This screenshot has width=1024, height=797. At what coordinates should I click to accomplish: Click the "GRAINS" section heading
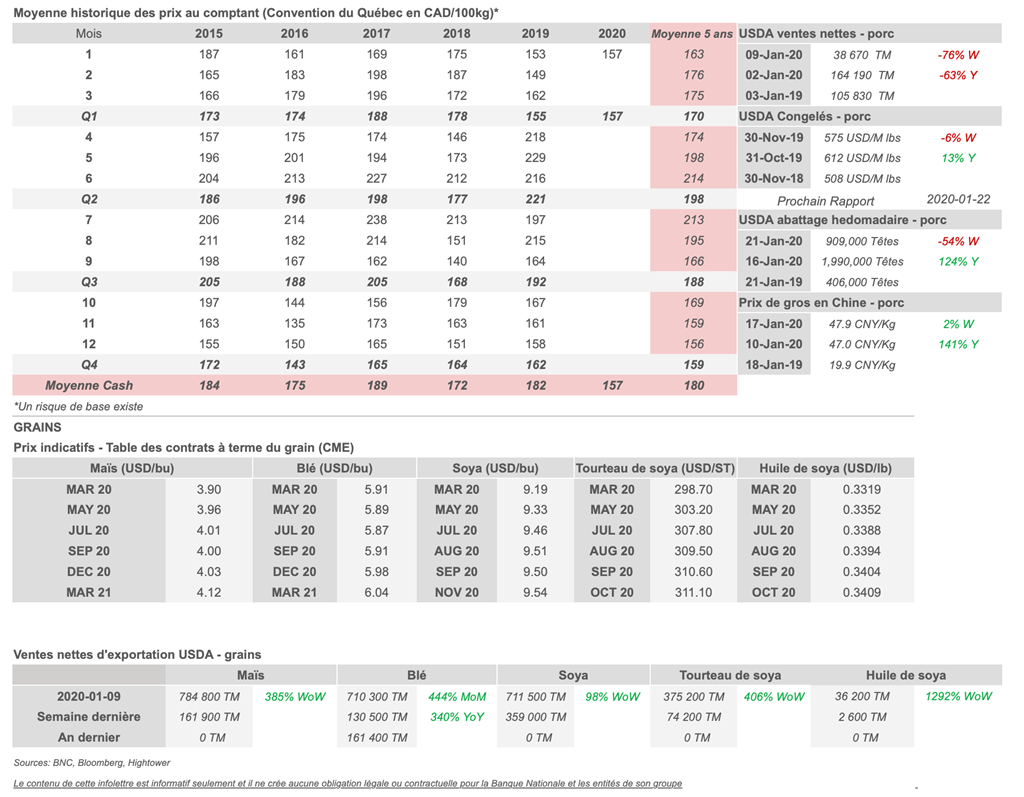click(x=37, y=427)
